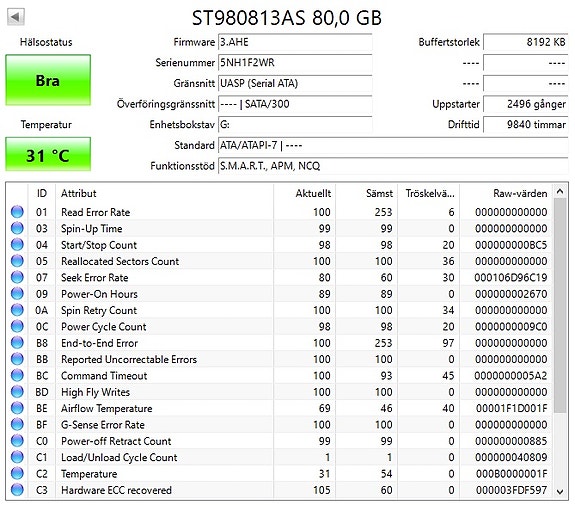
Task: Click status icon for Power-On Hours
Action: tap(17, 294)
